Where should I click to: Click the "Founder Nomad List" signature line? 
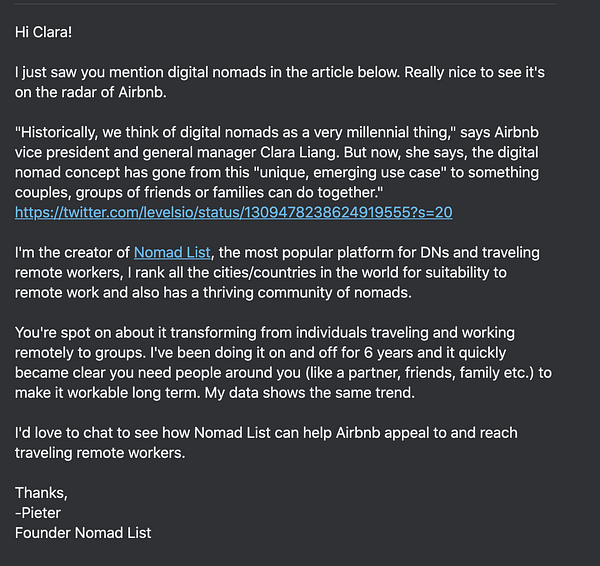pyautogui.click(x=83, y=533)
